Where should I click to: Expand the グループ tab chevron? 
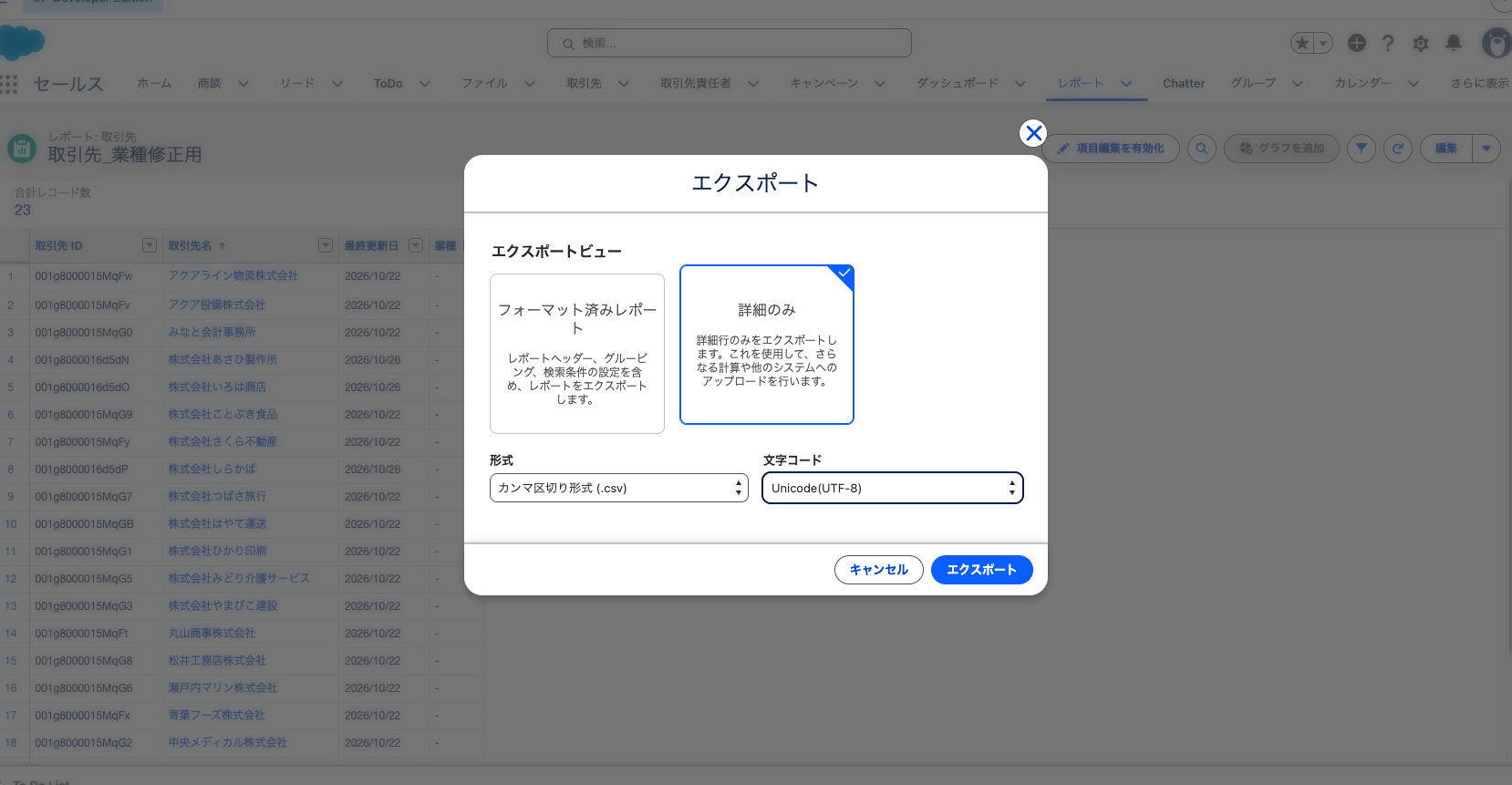pyautogui.click(x=1298, y=84)
